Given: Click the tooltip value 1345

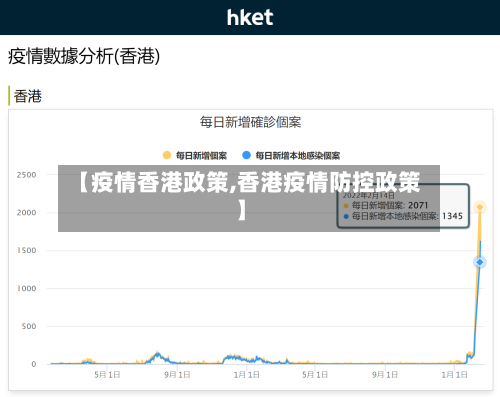Looking at the screenshot, I should point(452,216).
